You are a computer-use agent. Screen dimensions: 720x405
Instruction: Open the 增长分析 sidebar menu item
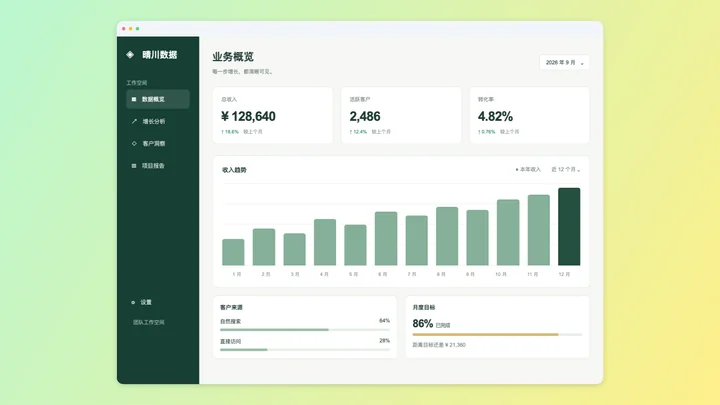tap(158, 121)
